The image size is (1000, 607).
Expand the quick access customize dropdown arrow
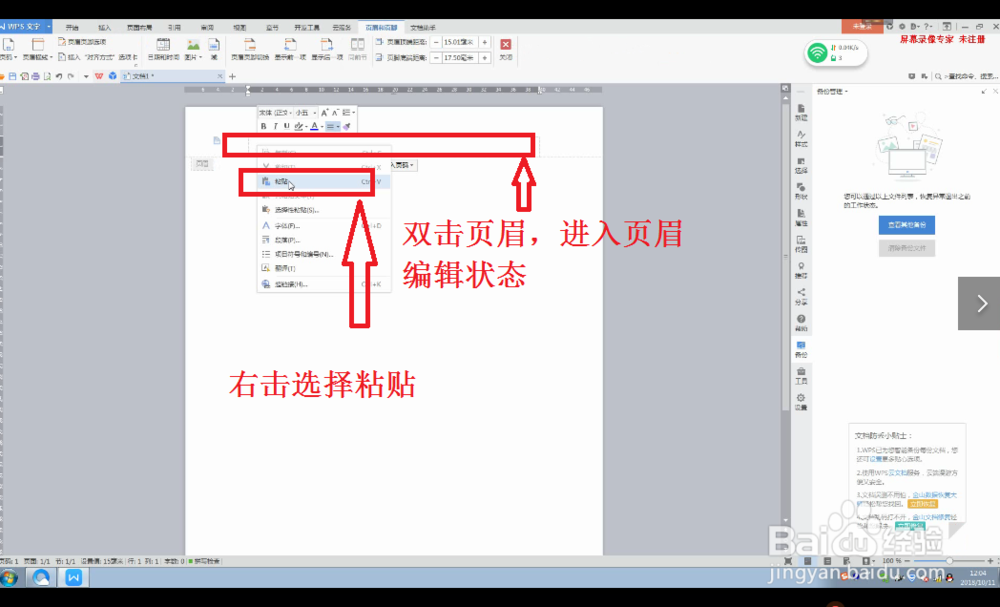[86, 77]
